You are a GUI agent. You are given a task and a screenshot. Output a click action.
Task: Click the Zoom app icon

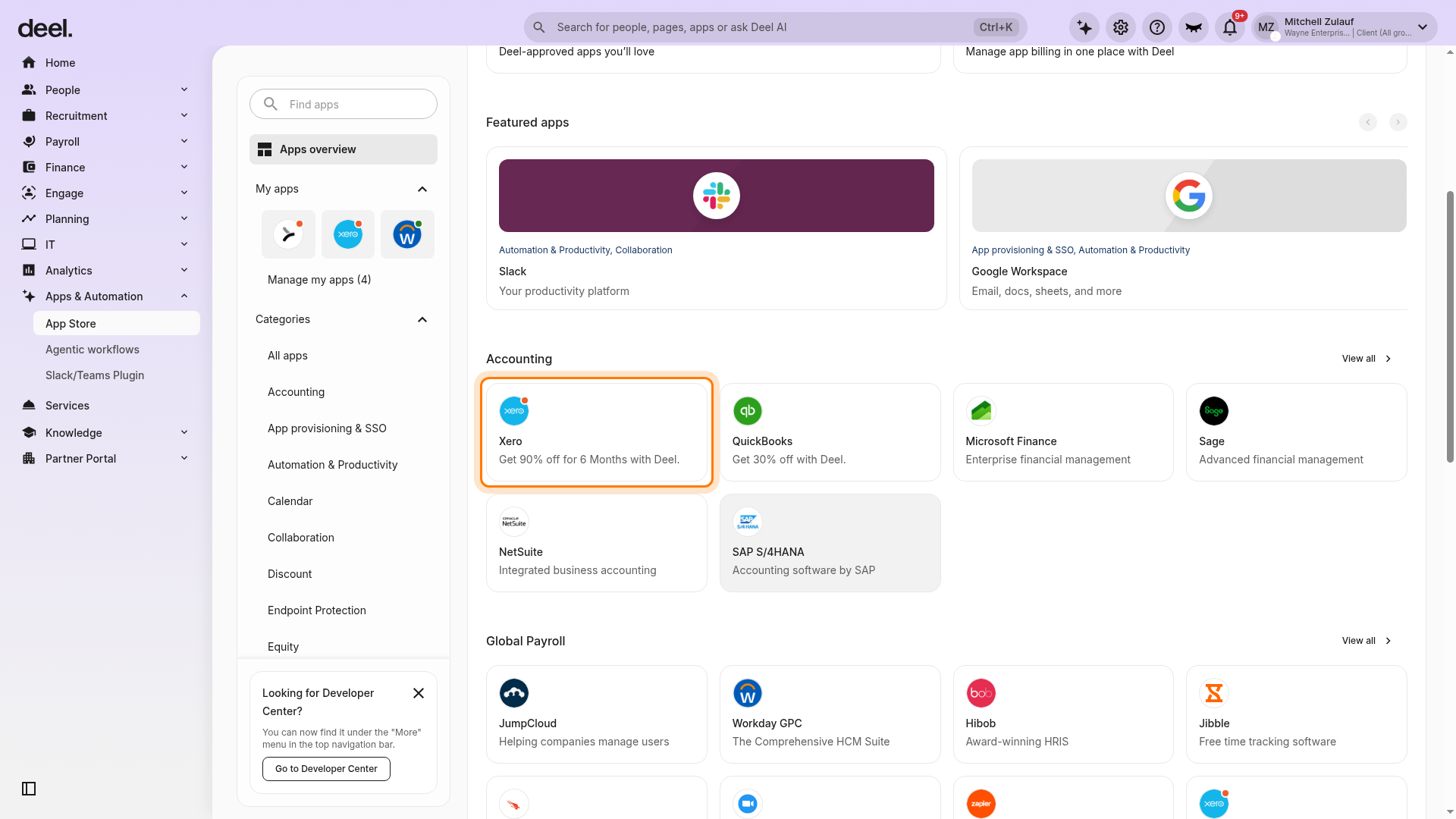click(x=748, y=804)
